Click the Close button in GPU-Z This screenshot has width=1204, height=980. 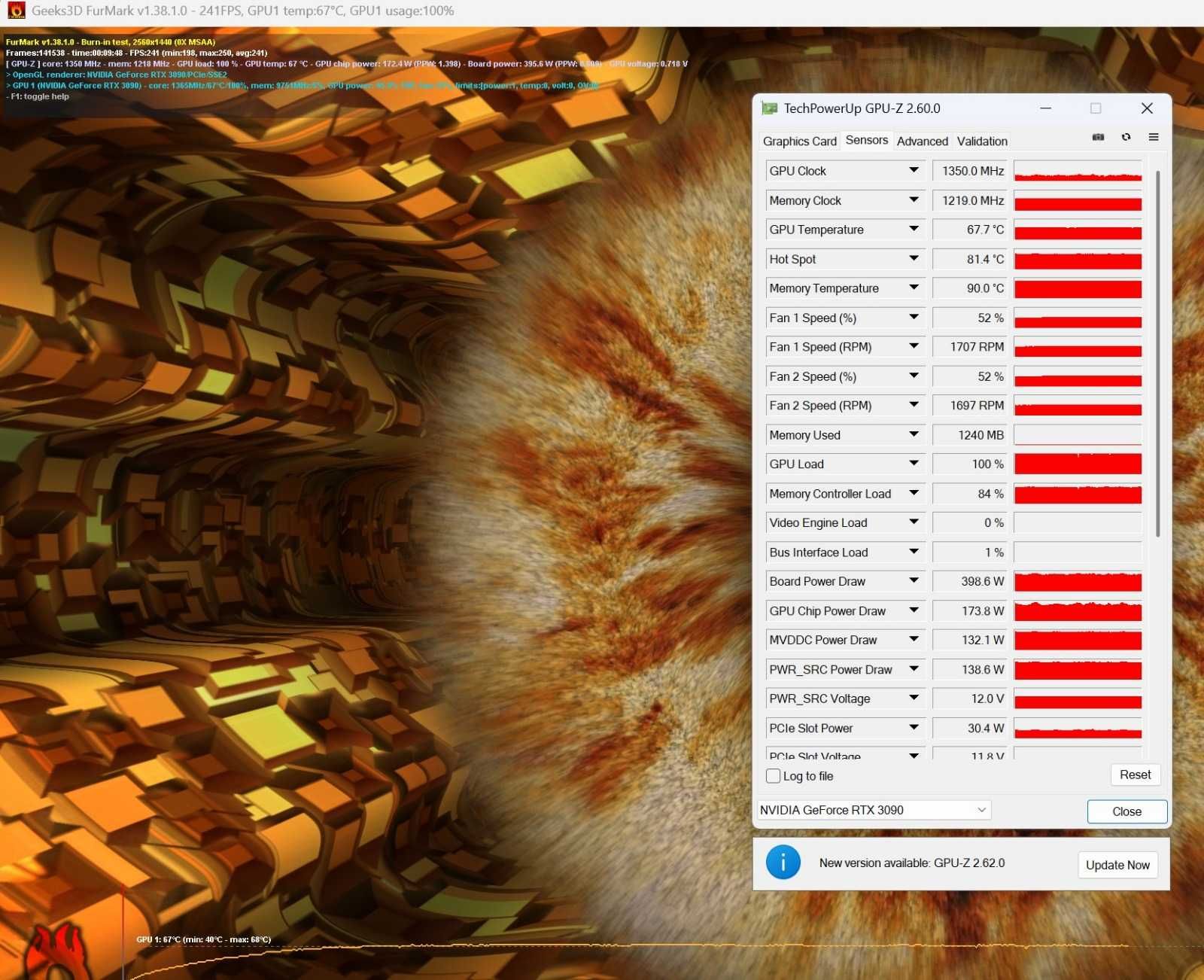pyautogui.click(x=1126, y=811)
